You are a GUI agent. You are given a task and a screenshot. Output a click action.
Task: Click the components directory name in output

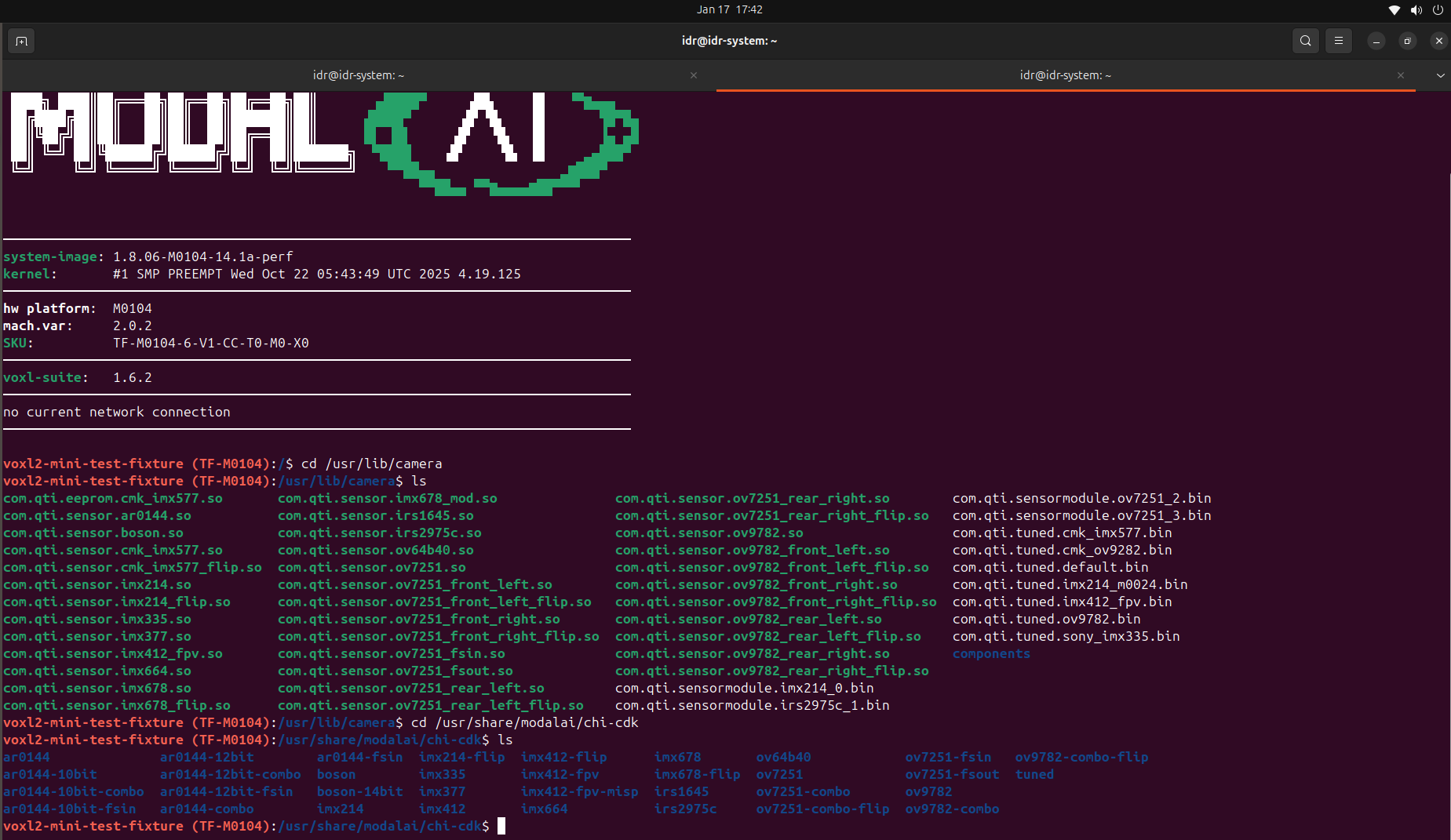click(x=991, y=653)
